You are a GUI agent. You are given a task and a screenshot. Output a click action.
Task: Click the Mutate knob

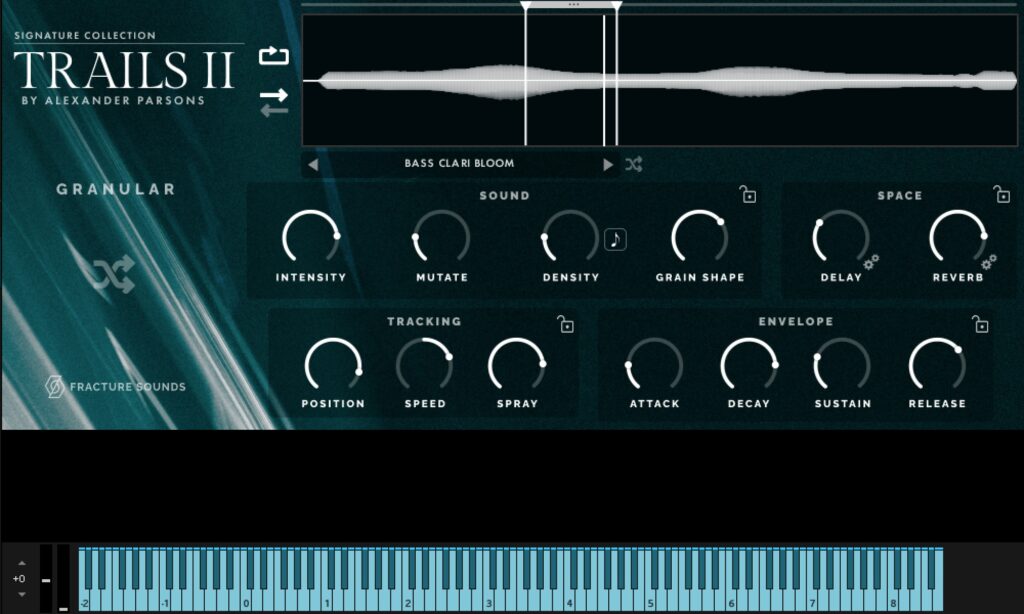coord(441,238)
